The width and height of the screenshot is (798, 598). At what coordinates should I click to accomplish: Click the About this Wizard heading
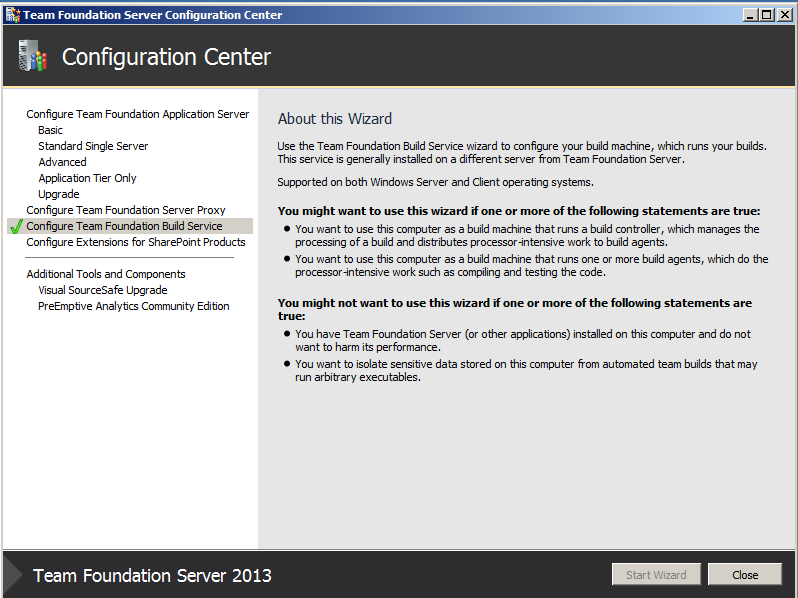[x=335, y=119]
